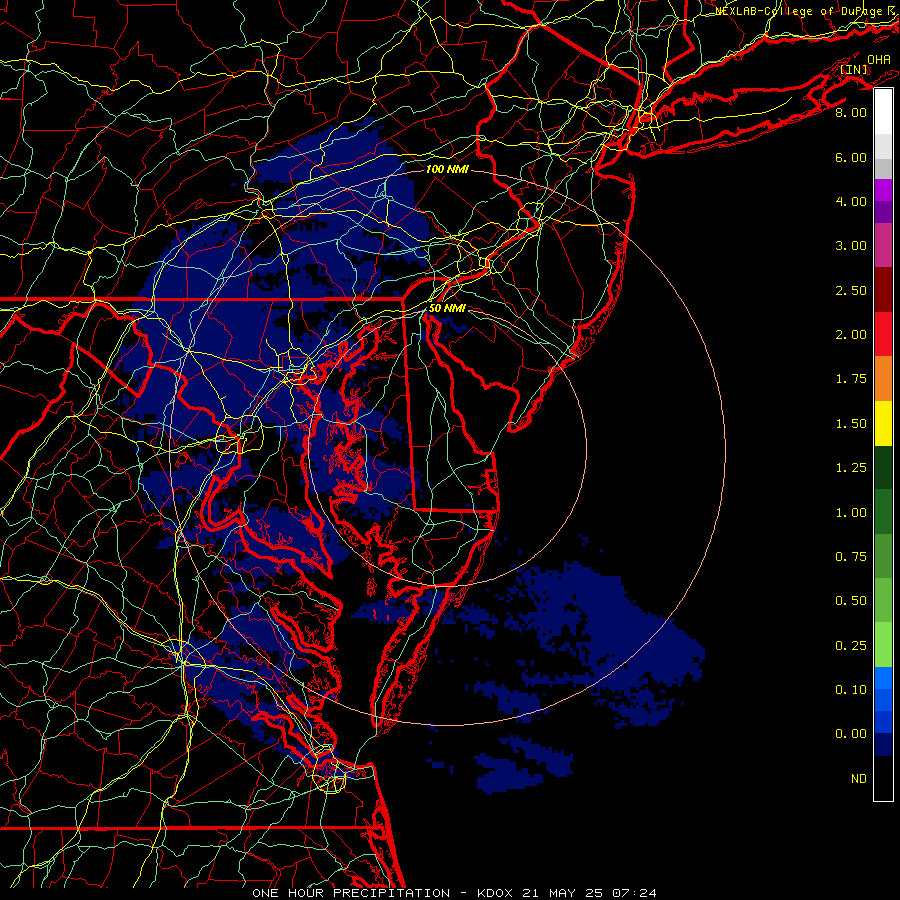
Task: Click the KDOX radar site identifier
Action: pos(495,893)
